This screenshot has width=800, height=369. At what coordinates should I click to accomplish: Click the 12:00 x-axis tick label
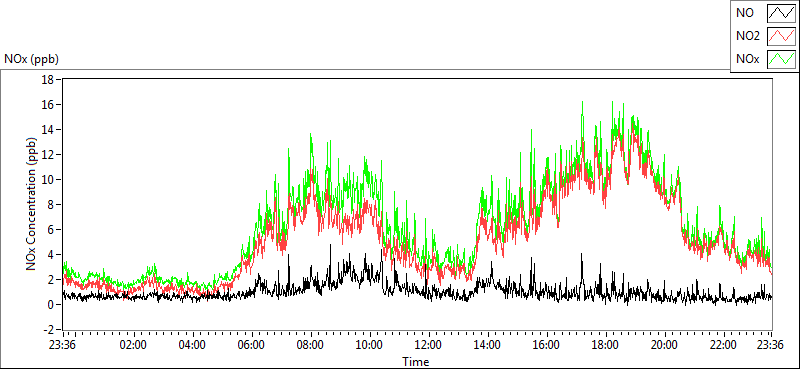(x=428, y=344)
